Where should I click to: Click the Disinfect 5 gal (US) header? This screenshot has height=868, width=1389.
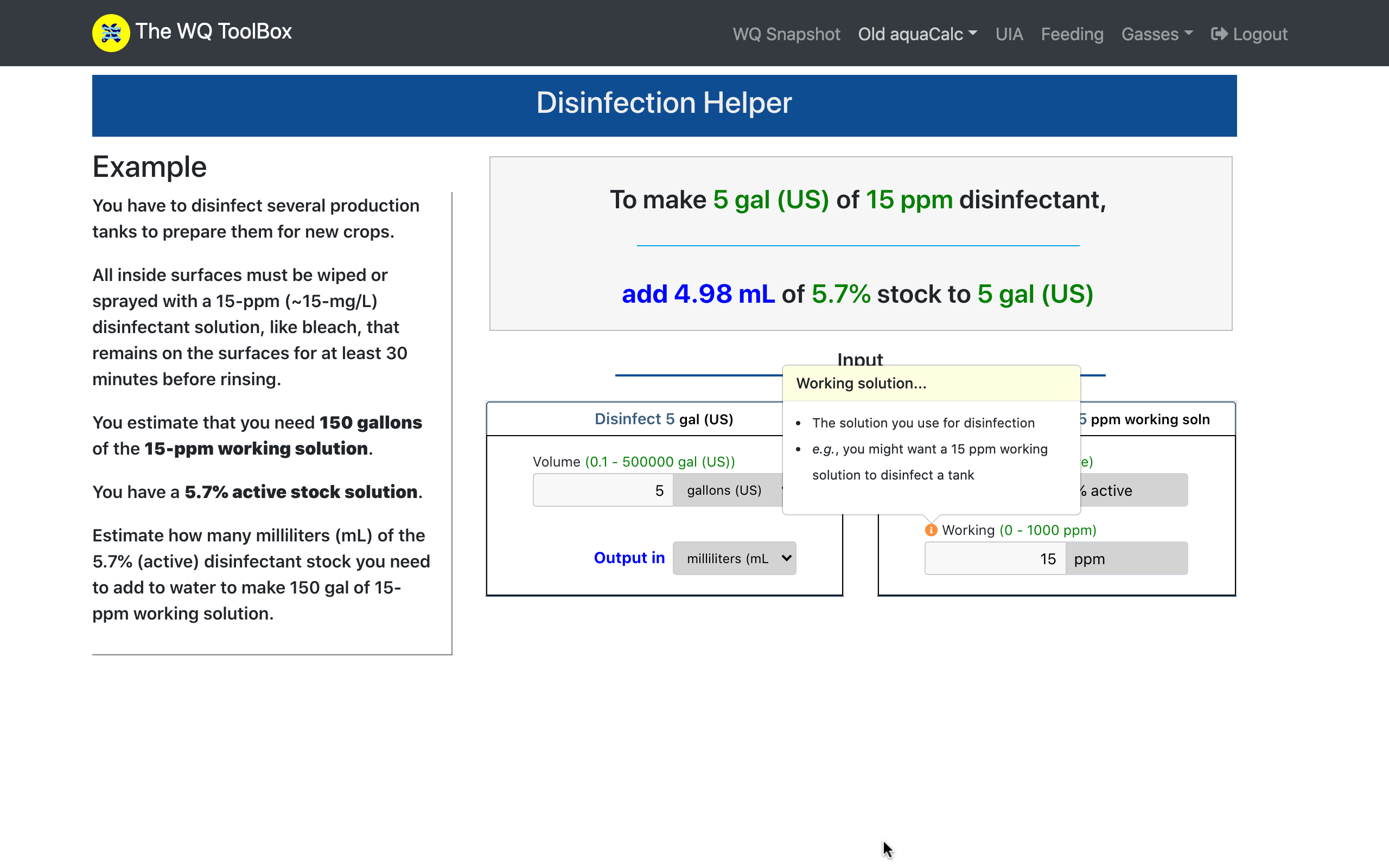(664, 419)
